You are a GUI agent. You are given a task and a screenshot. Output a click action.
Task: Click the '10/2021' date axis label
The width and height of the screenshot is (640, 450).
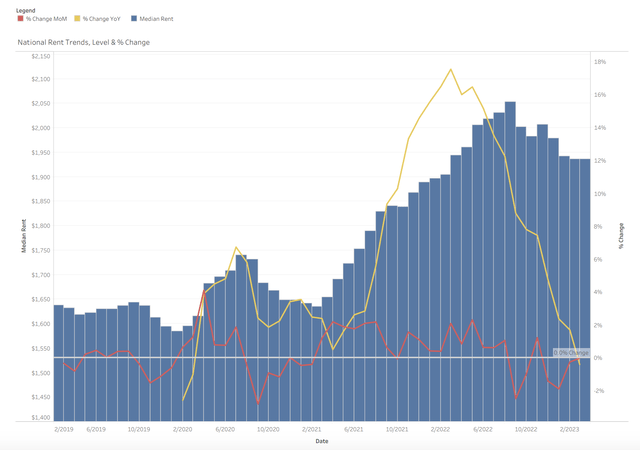point(397,430)
